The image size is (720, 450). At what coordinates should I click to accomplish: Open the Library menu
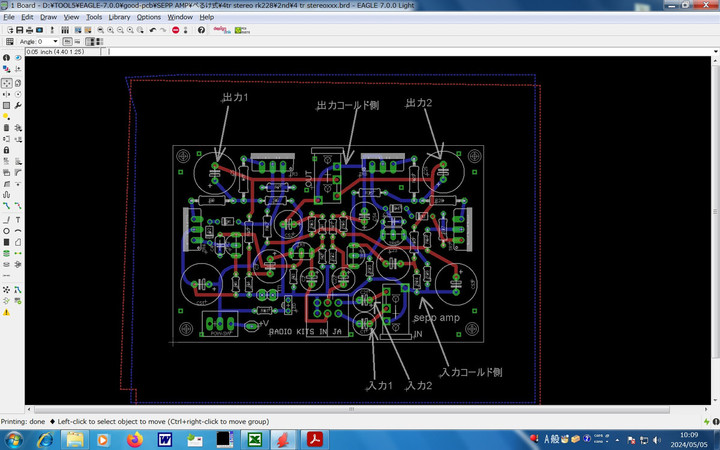click(119, 17)
